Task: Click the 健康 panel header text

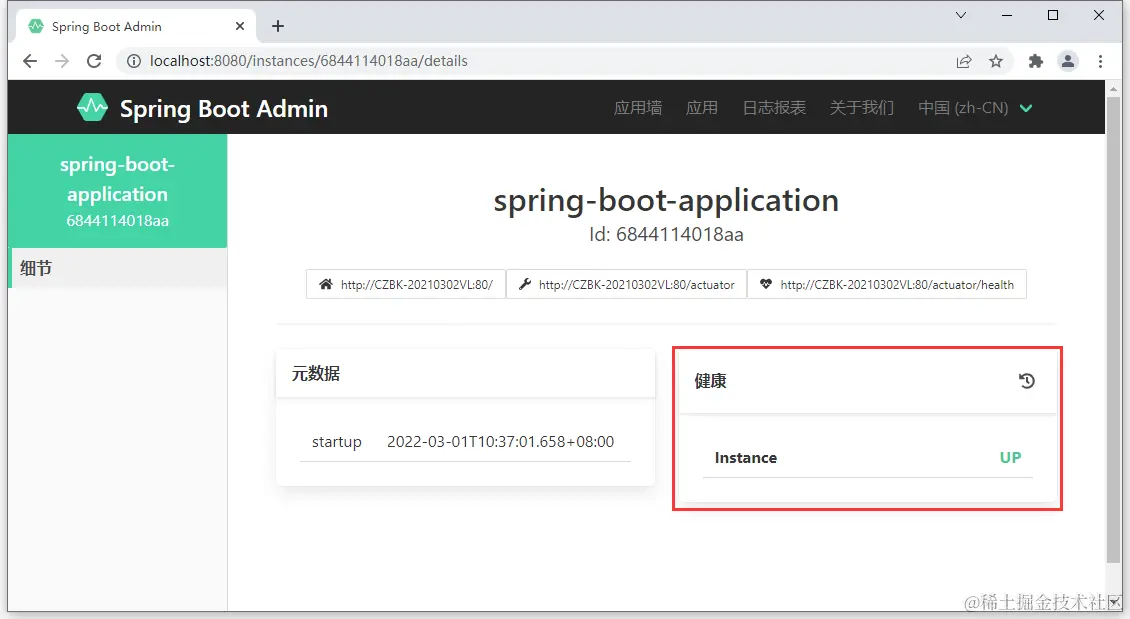Action: [711, 380]
